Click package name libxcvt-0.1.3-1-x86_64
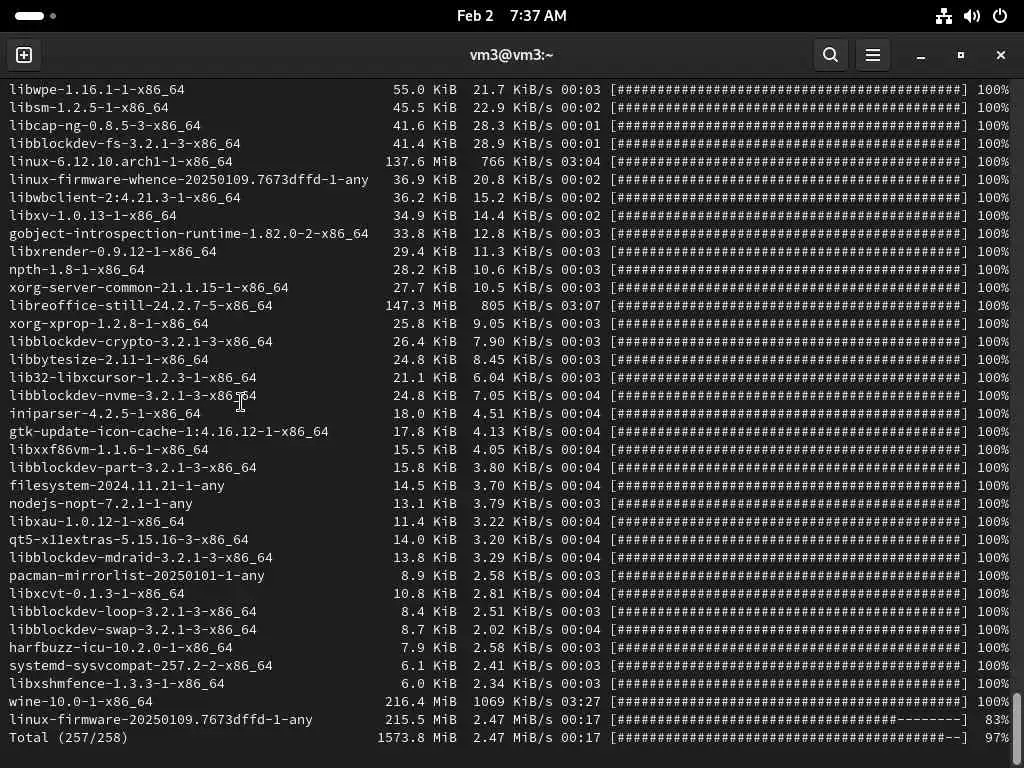Image resolution: width=1024 pixels, height=768 pixels. click(x=97, y=594)
